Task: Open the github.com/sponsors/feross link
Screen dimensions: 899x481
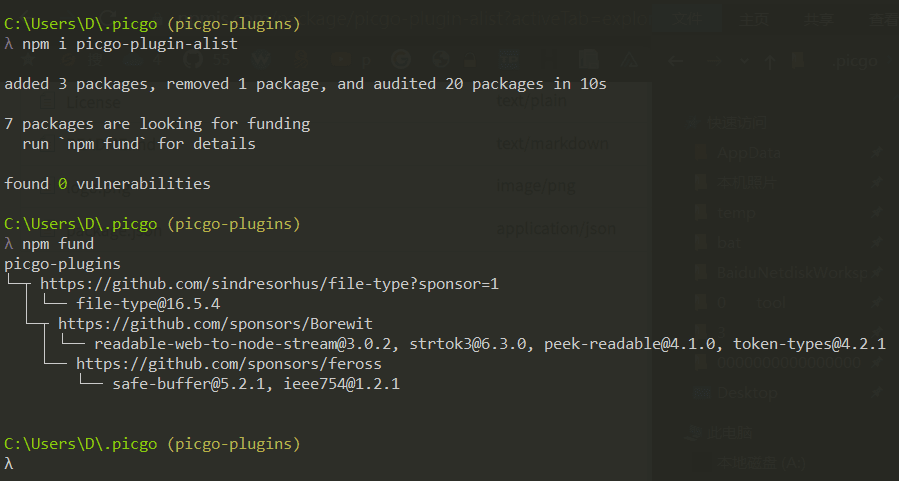Action: 228,364
